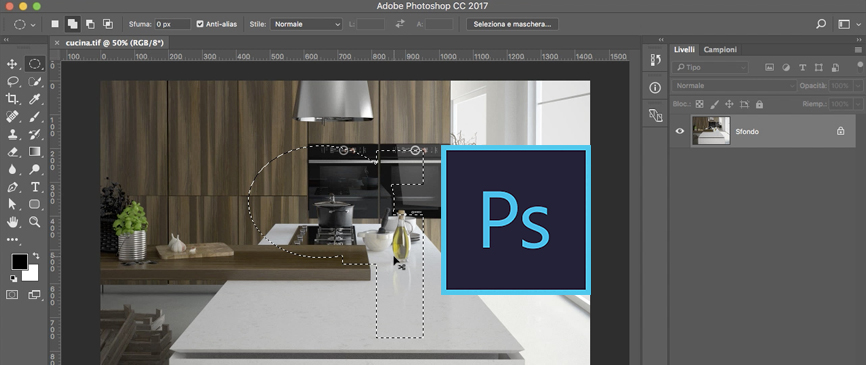Swap foreground and background colors

(36, 256)
